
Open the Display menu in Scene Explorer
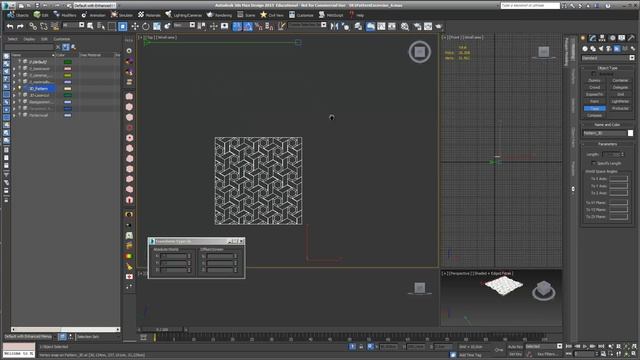29,39
